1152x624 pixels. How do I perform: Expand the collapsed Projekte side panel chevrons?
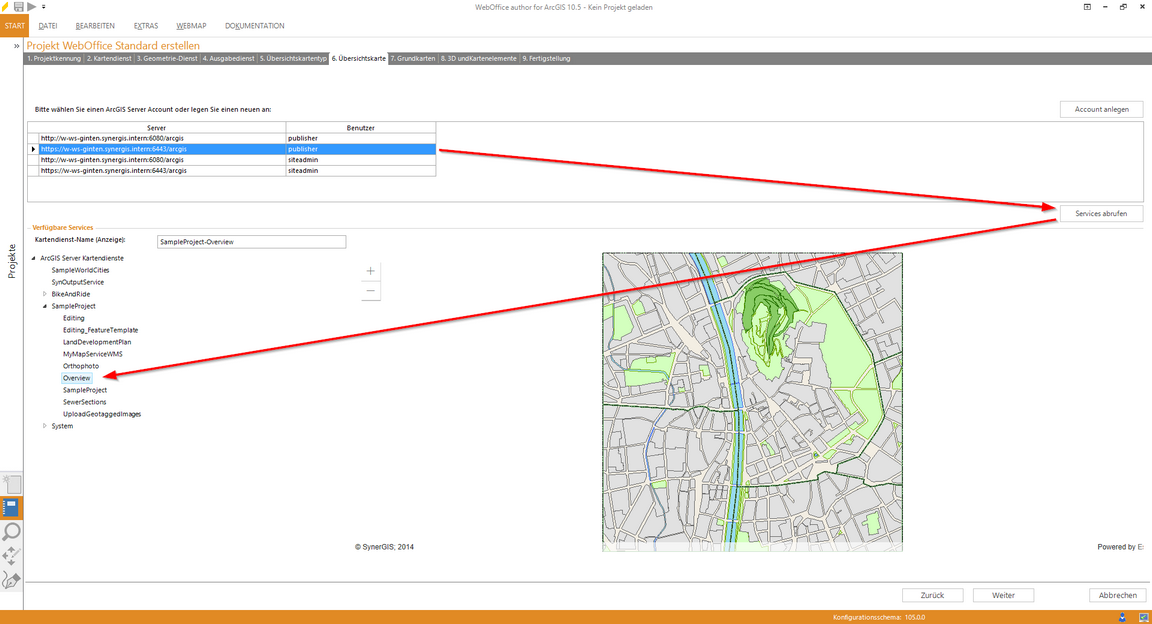(x=16, y=46)
